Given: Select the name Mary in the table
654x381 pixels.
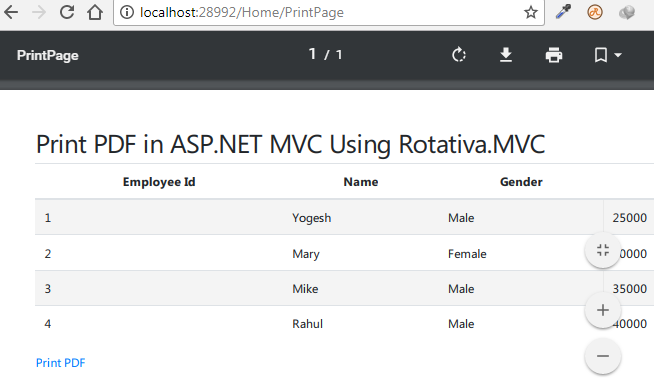Looking at the screenshot, I should (x=306, y=254).
